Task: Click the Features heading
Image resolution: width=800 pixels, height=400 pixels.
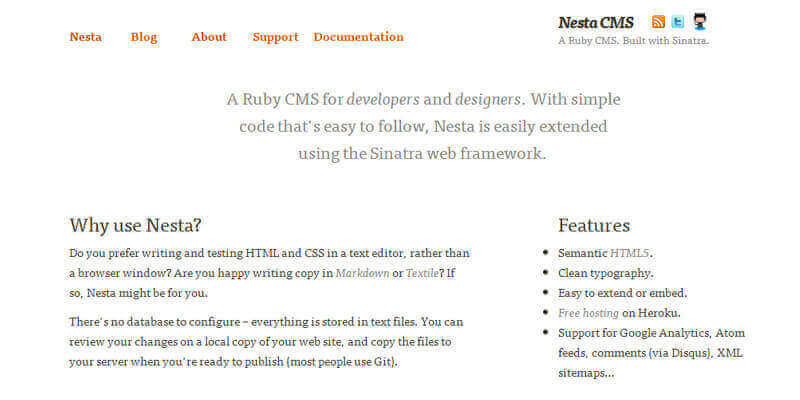Action: (x=594, y=226)
